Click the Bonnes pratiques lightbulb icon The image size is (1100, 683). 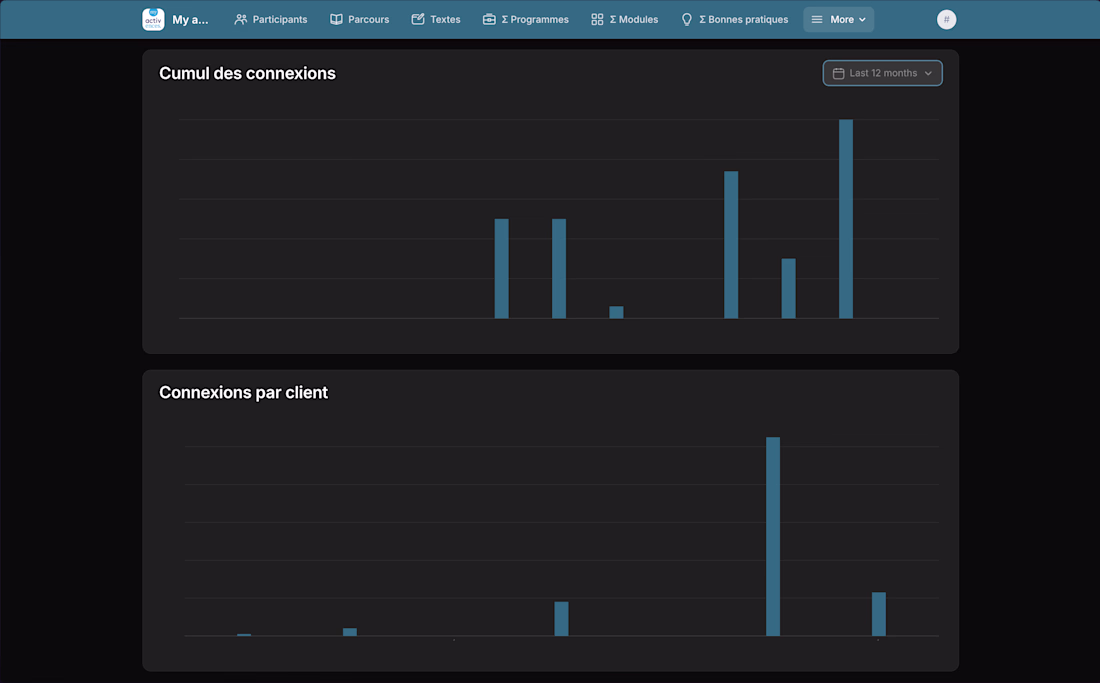click(687, 19)
